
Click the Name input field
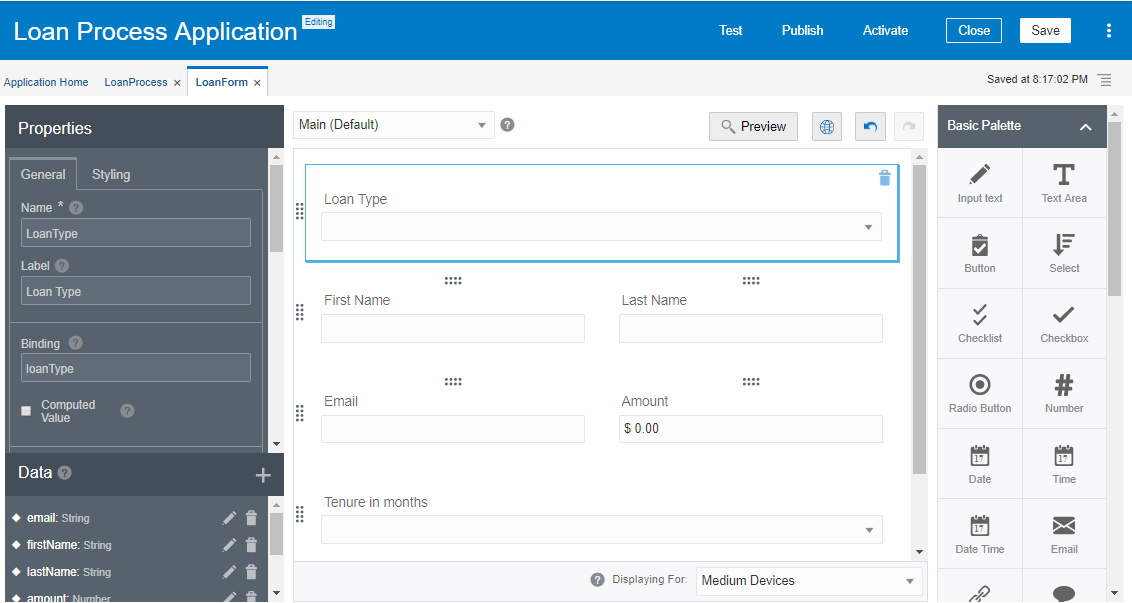(x=136, y=233)
